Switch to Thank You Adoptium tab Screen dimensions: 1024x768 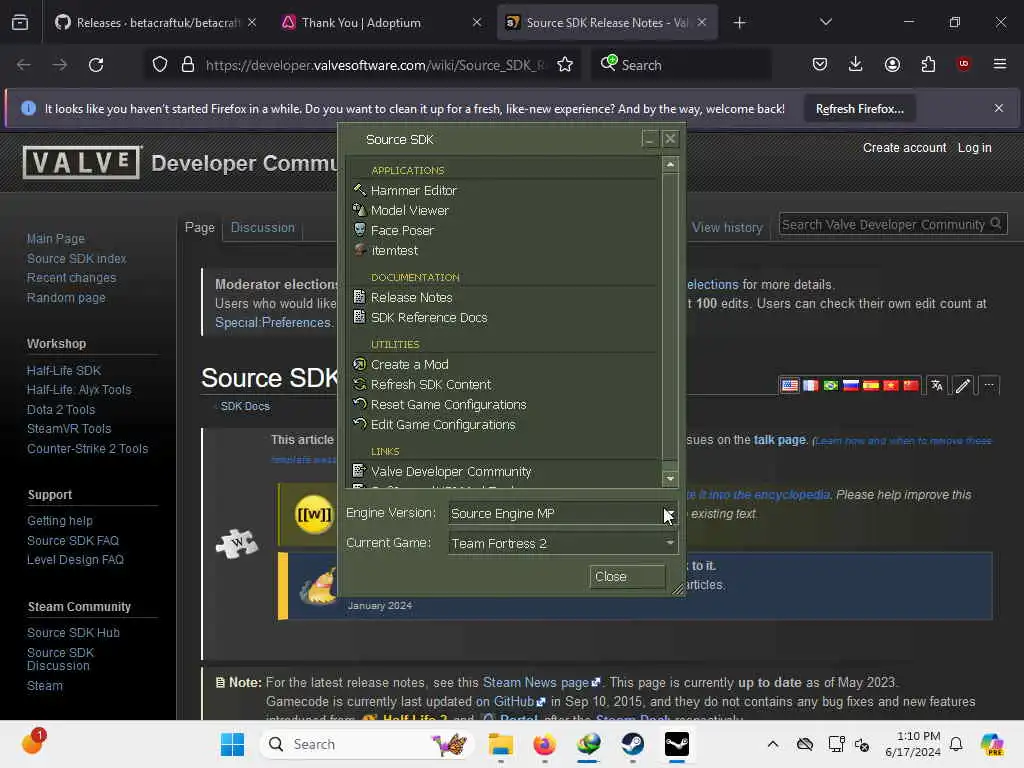pos(381,23)
